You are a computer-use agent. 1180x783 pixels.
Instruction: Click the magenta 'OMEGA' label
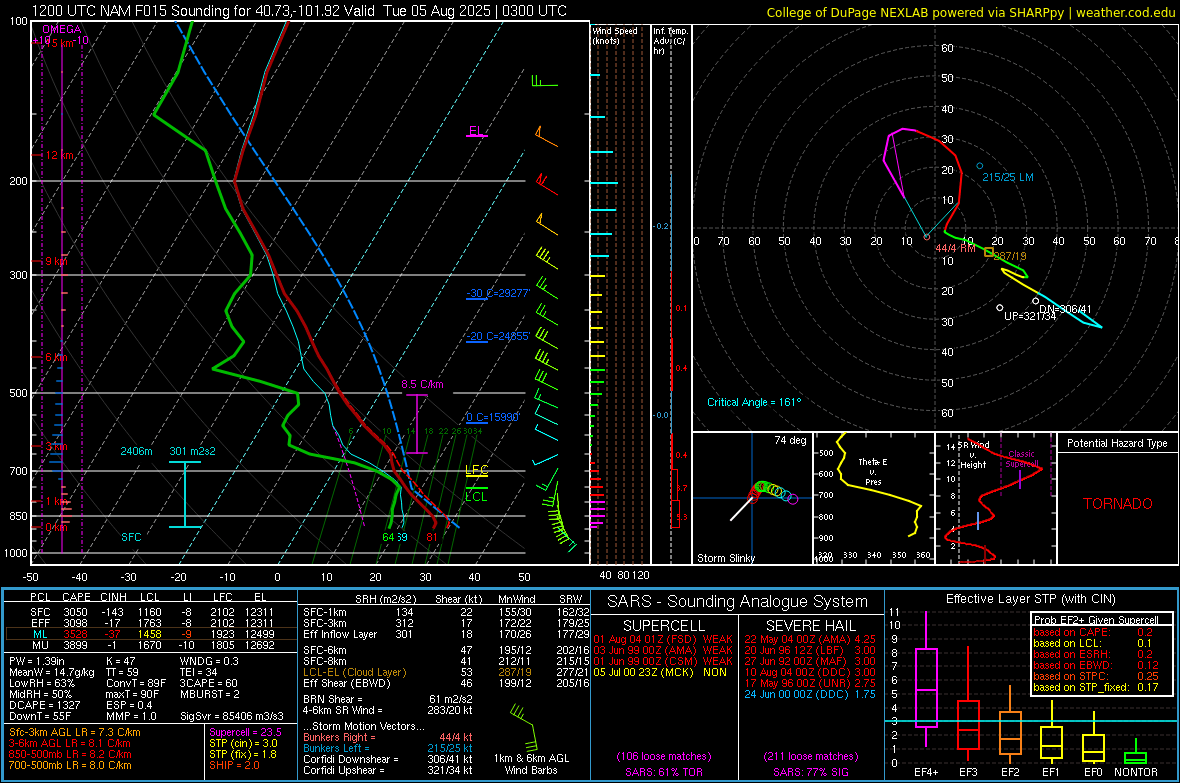click(61, 29)
